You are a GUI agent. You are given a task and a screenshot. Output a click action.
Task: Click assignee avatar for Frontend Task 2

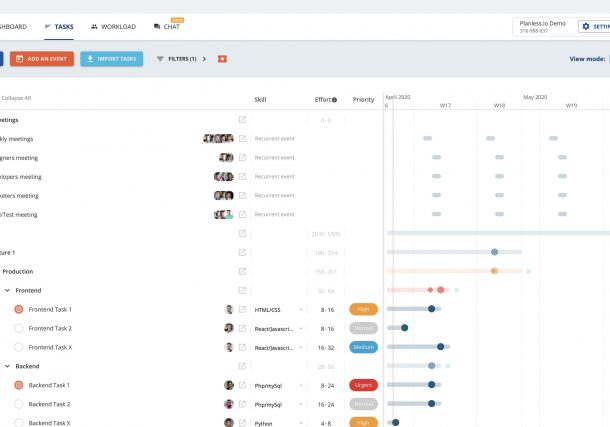(x=229, y=328)
